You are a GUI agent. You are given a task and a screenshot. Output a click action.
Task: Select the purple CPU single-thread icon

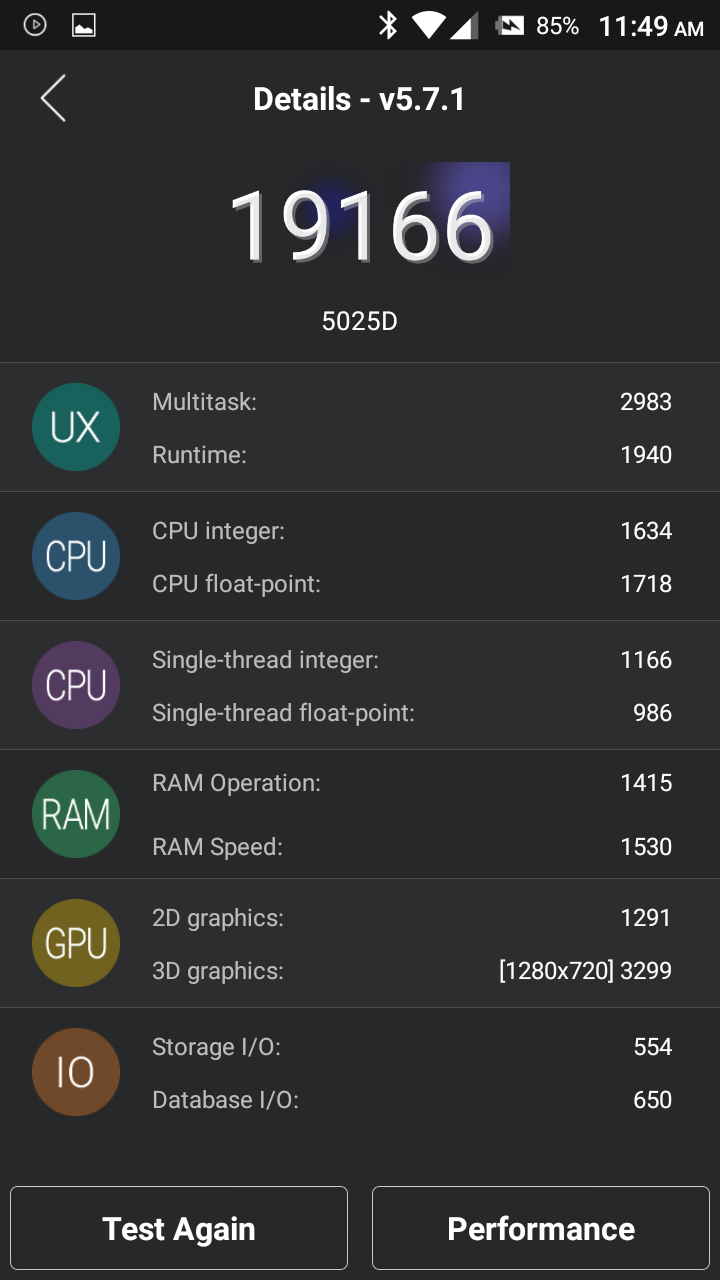tap(76, 685)
